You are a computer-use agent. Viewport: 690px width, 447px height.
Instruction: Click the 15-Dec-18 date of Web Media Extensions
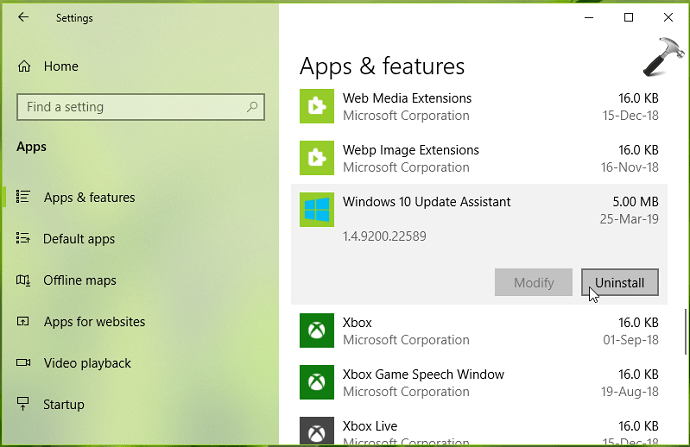(x=630, y=116)
